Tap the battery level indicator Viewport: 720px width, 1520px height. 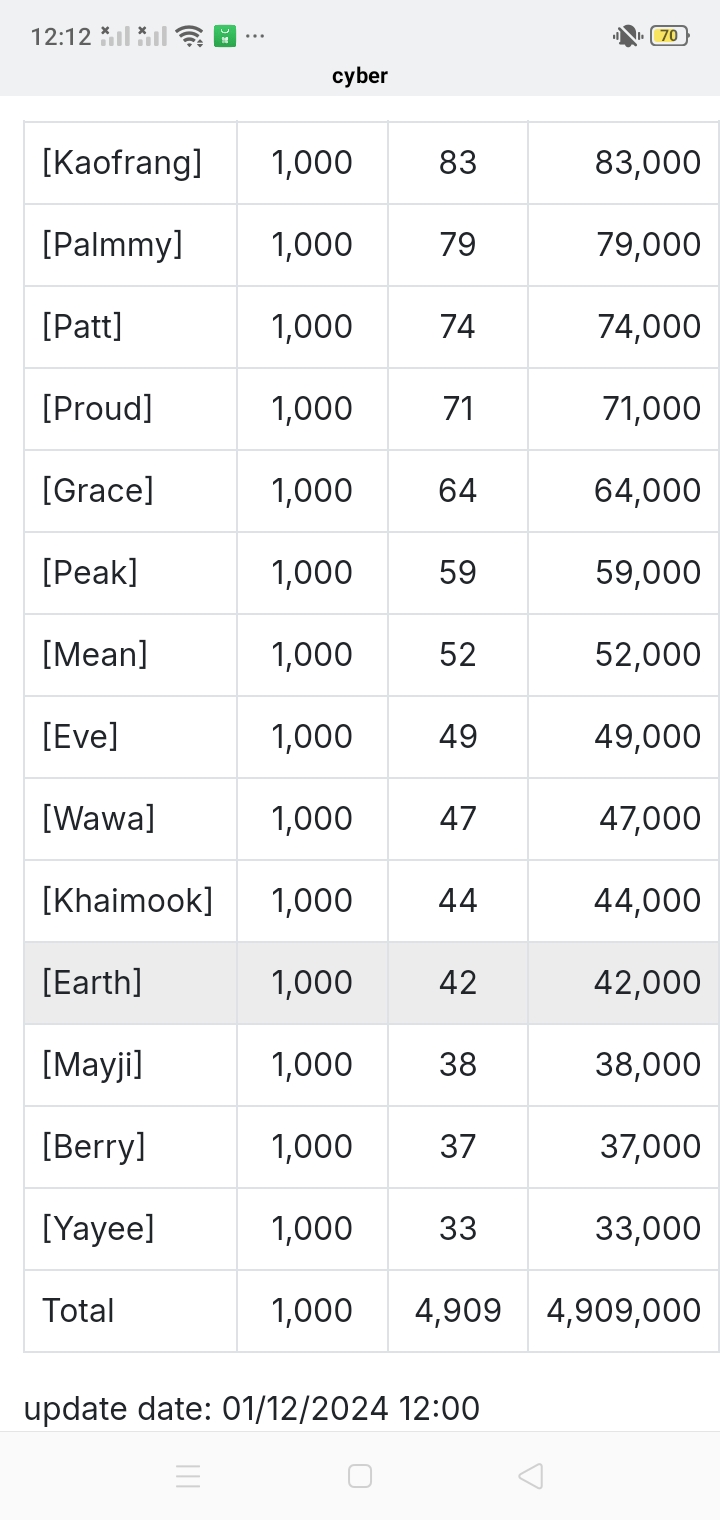[669, 36]
